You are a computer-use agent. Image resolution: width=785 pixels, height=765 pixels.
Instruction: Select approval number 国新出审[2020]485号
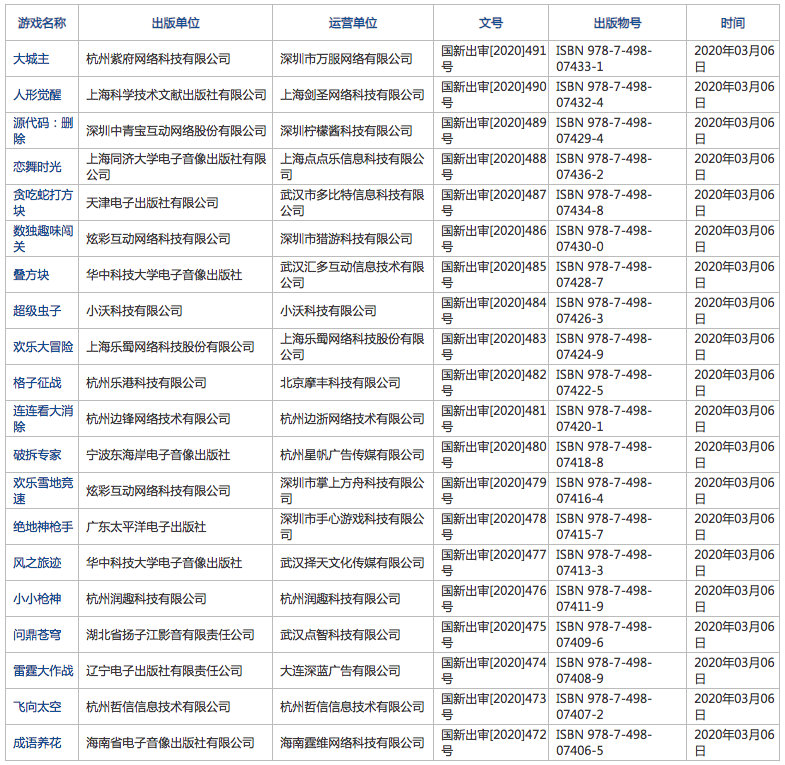[x=494, y=275]
